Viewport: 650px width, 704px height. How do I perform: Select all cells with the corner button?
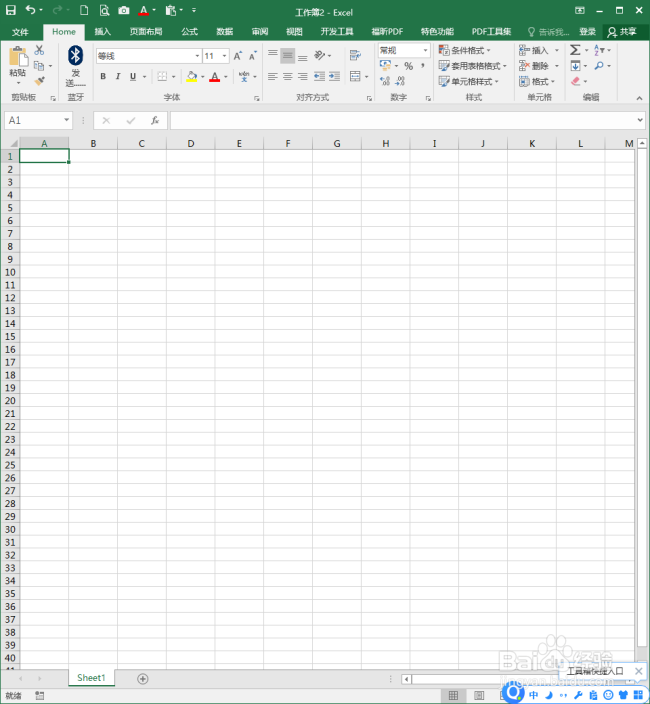13,143
